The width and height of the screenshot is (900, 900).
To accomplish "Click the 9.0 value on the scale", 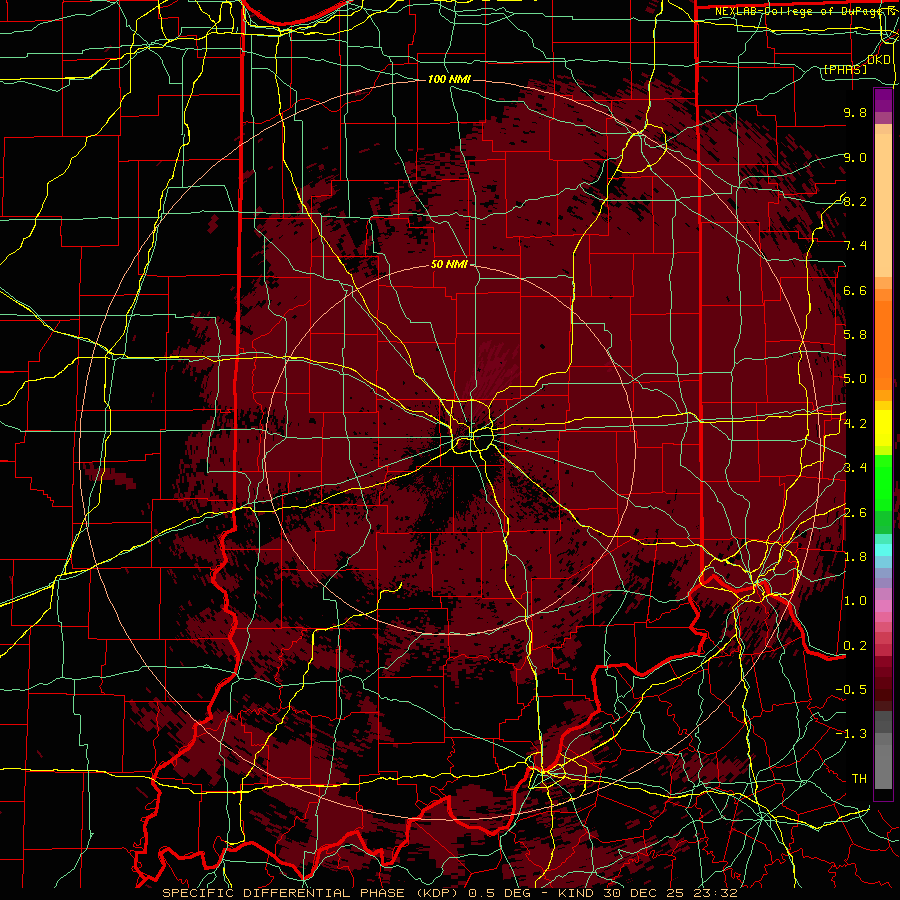I will pos(855,157).
